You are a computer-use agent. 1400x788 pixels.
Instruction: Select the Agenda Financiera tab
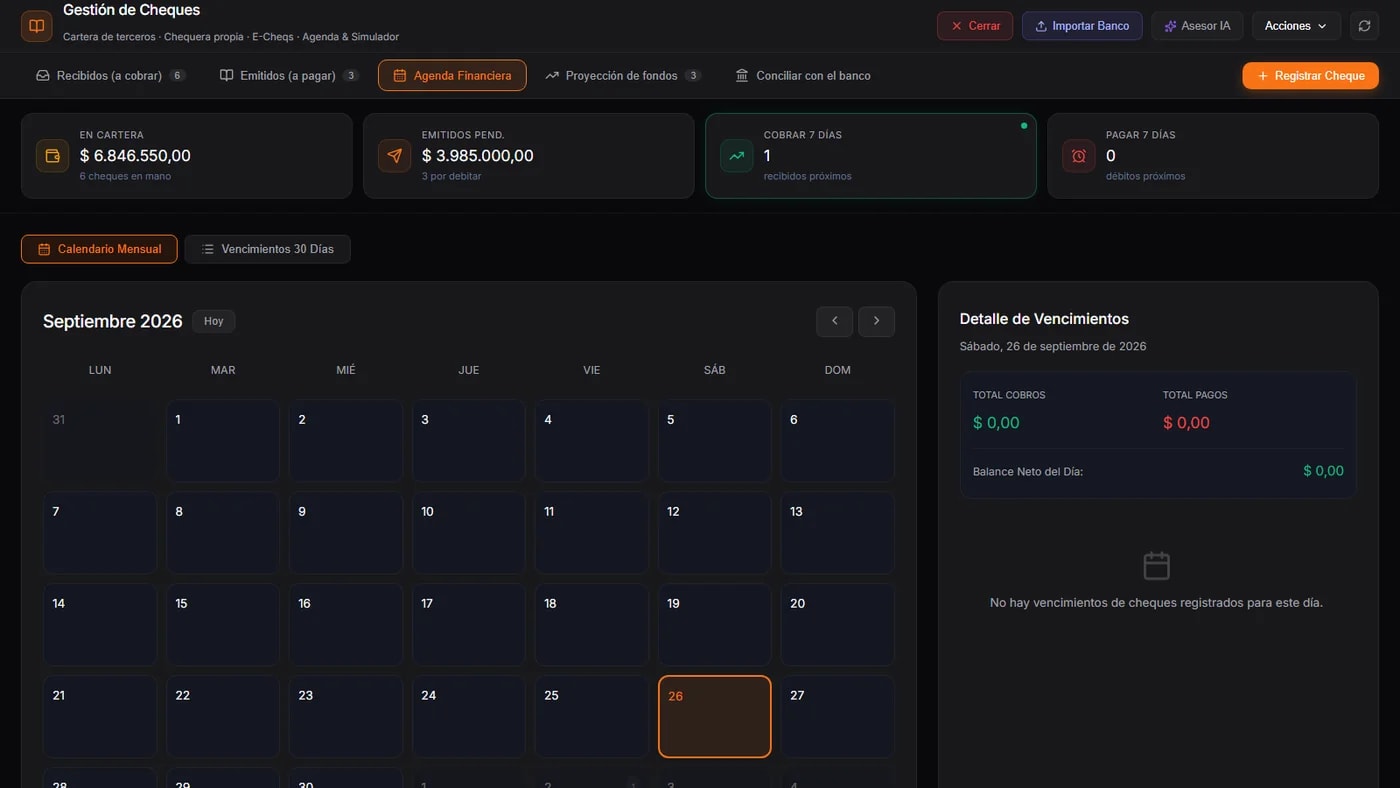(452, 76)
